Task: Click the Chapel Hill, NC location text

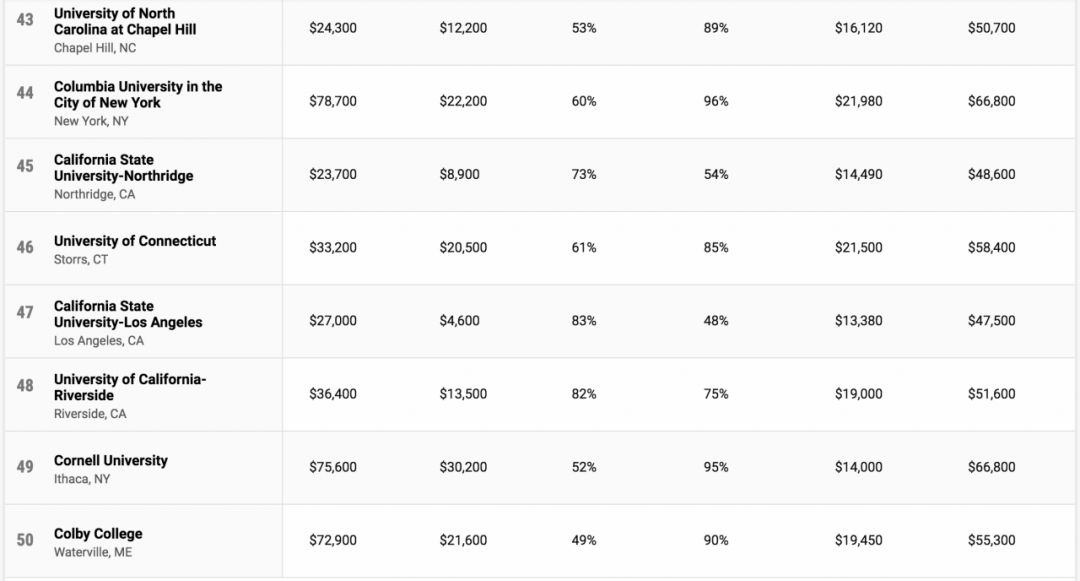Action: [x=95, y=48]
